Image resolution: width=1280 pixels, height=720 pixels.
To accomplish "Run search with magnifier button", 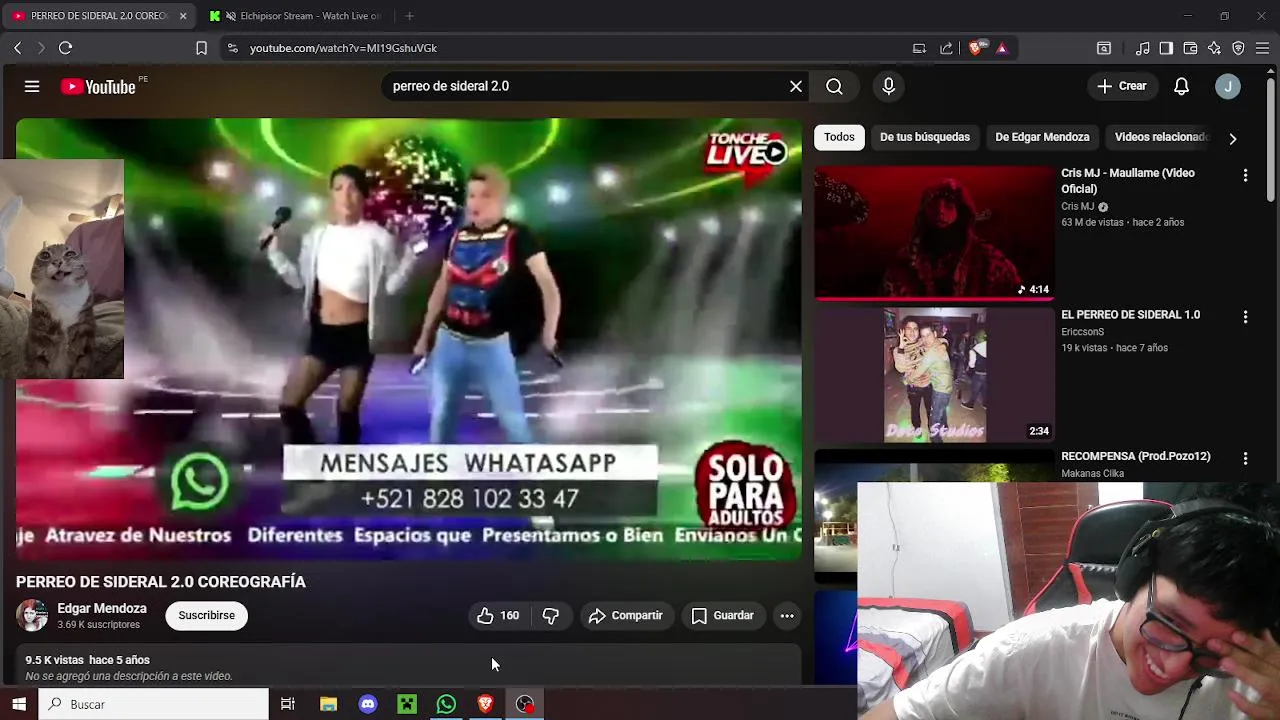I will [834, 87].
